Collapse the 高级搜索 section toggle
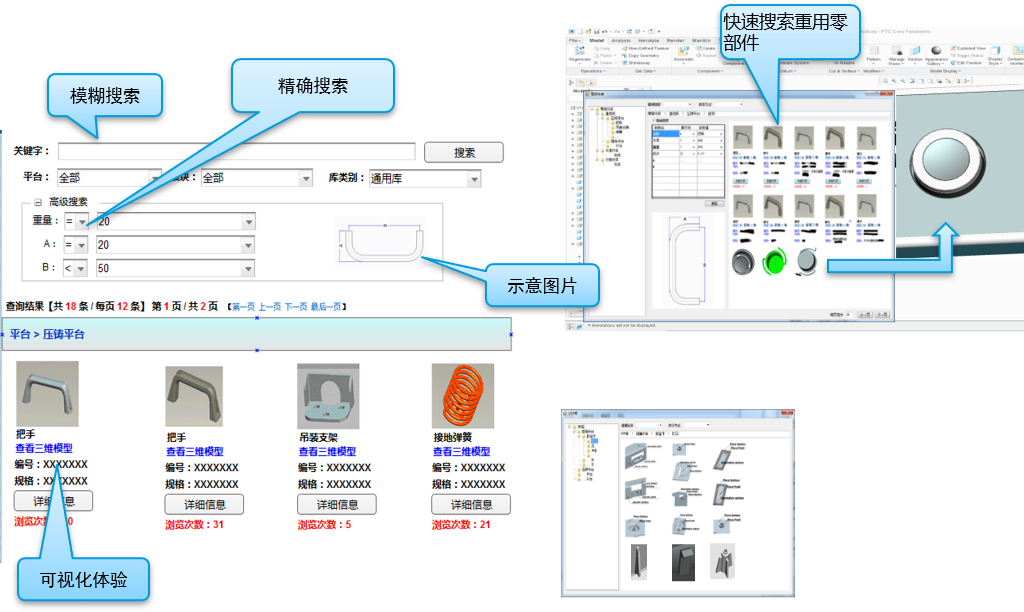 38,202
